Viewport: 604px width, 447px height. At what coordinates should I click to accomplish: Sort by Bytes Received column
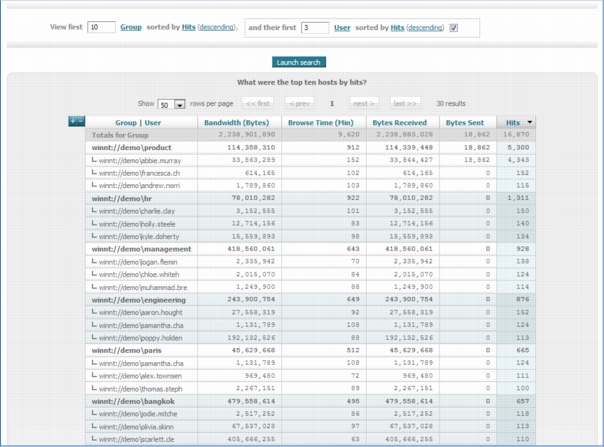pos(399,123)
